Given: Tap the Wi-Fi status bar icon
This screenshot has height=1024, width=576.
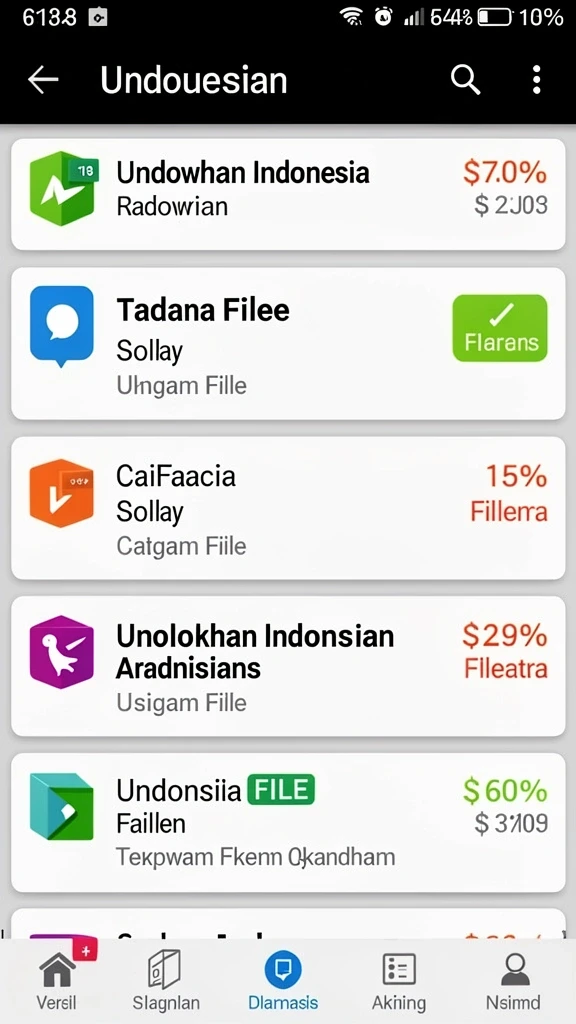Looking at the screenshot, I should click(x=352, y=18).
